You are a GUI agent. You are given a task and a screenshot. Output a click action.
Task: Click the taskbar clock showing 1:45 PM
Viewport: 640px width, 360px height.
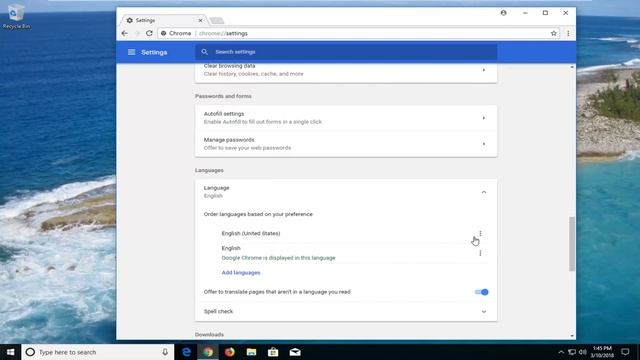[x=602, y=352]
